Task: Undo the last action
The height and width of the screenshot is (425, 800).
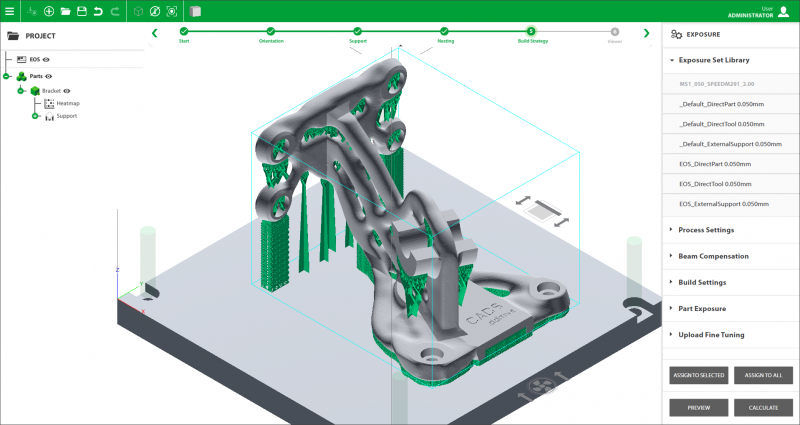Action: [x=97, y=11]
